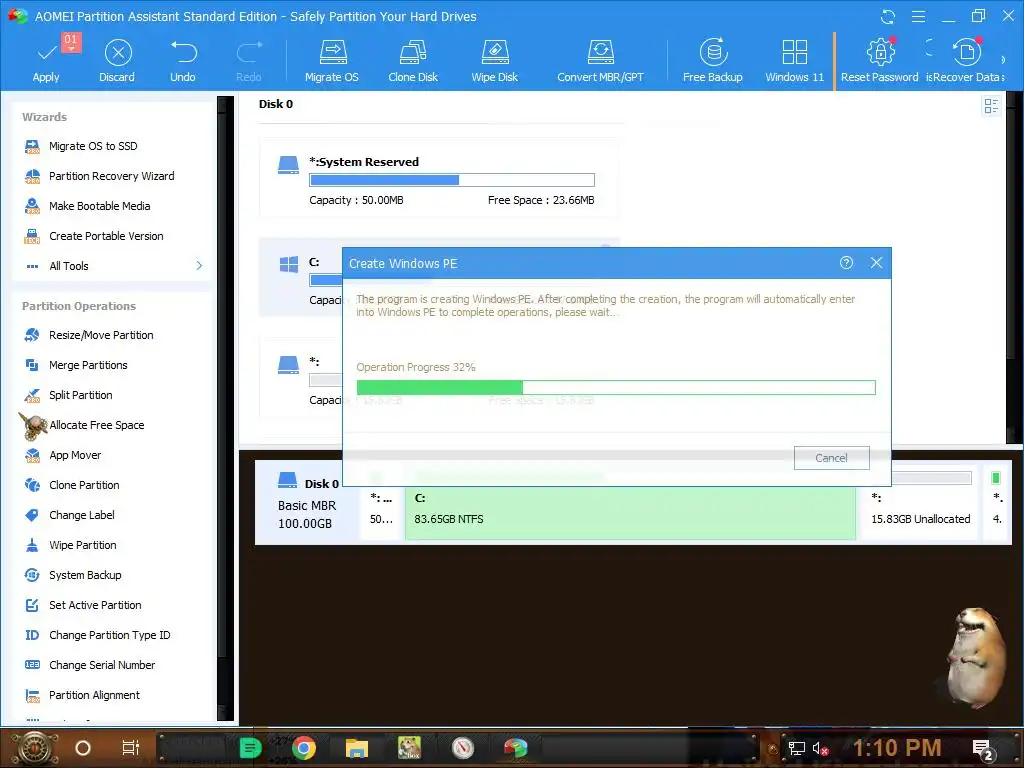
Task: Close the Create Windows PE dialog
Action: [876, 263]
